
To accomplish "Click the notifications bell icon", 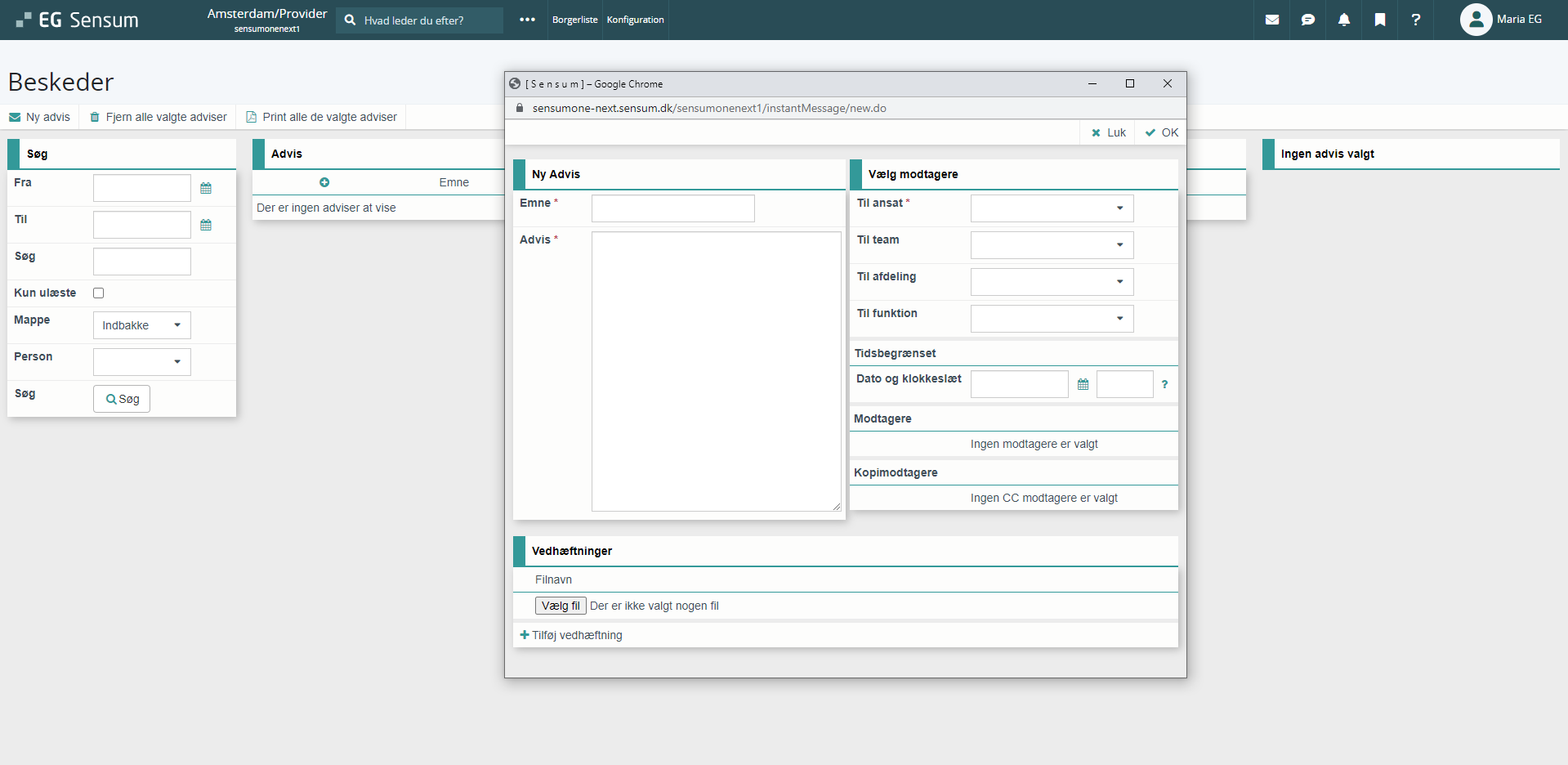I will [1343, 20].
